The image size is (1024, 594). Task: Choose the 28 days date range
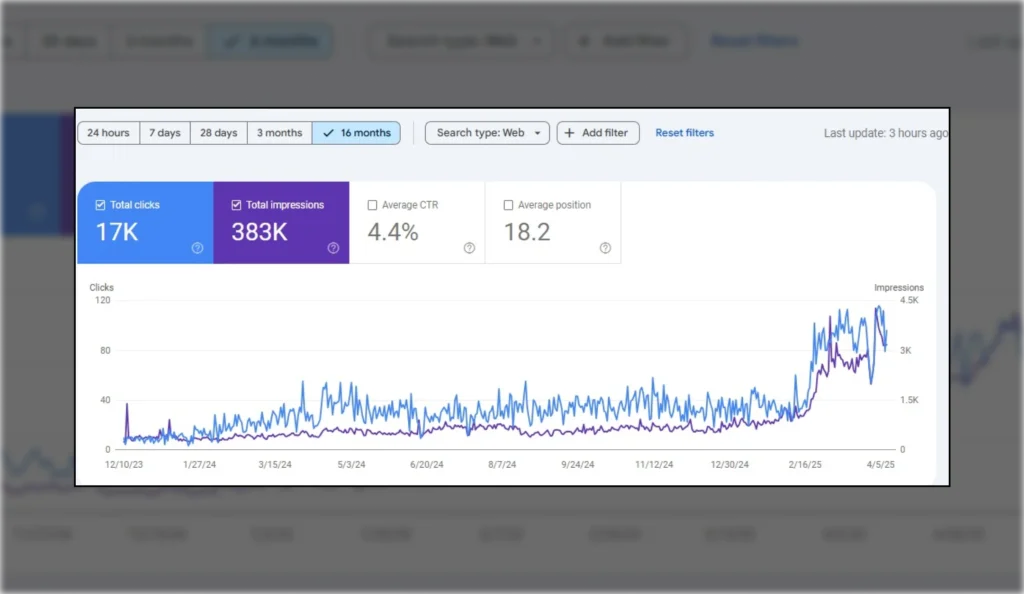(218, 133)
